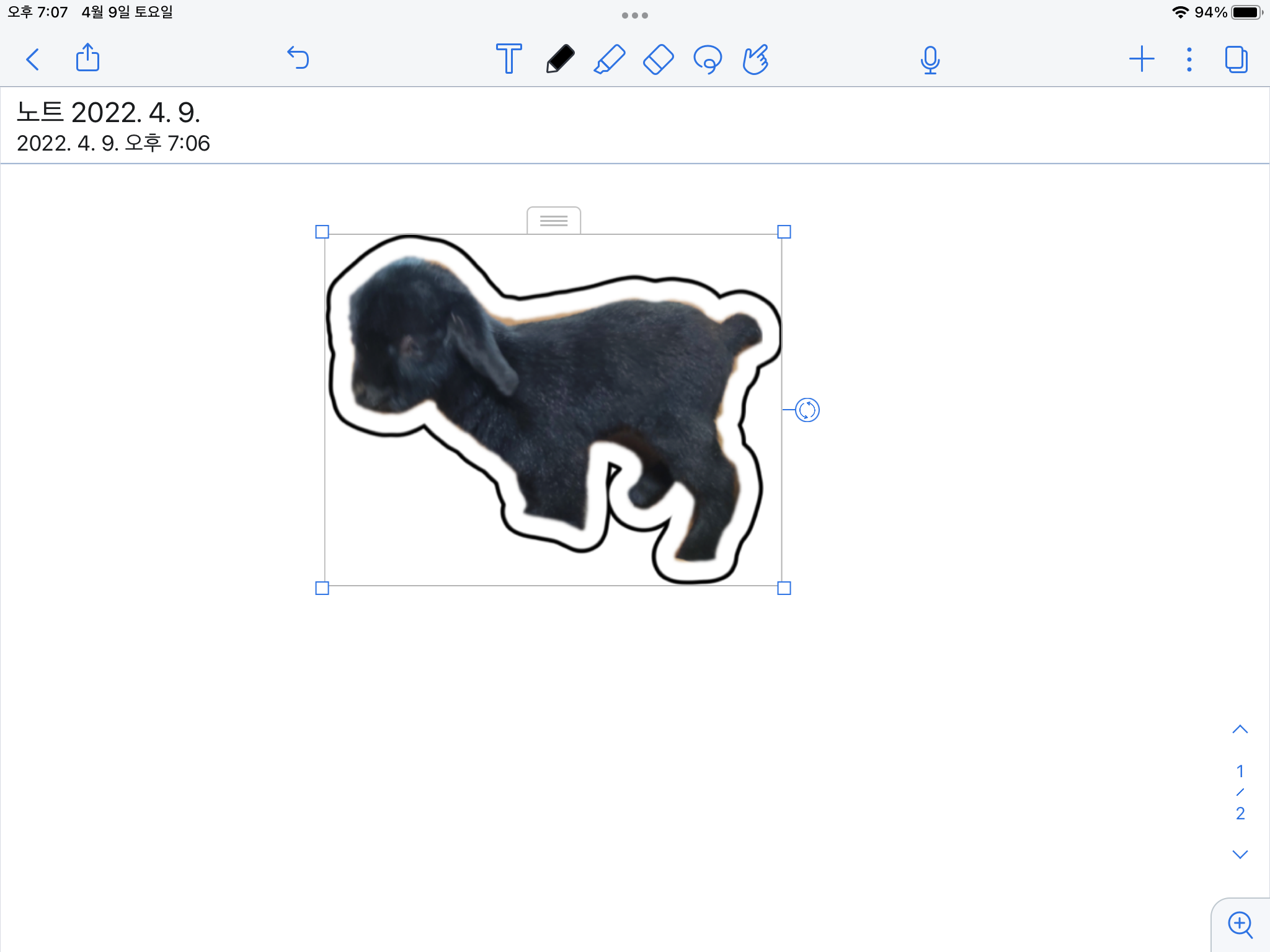Tap the multitasking three-dots at top
The width and height of the screenshot is (1270, 952).
[634, 15]
